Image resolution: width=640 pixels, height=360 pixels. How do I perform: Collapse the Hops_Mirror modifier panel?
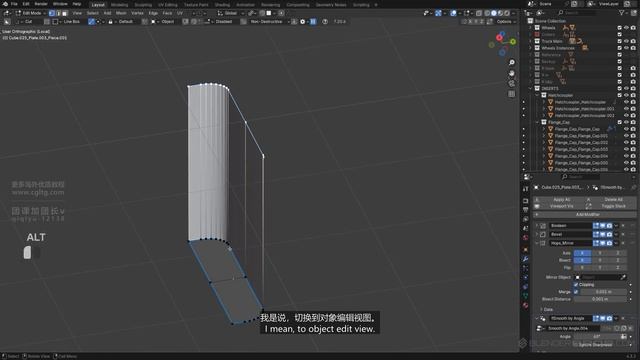point(537,243)
